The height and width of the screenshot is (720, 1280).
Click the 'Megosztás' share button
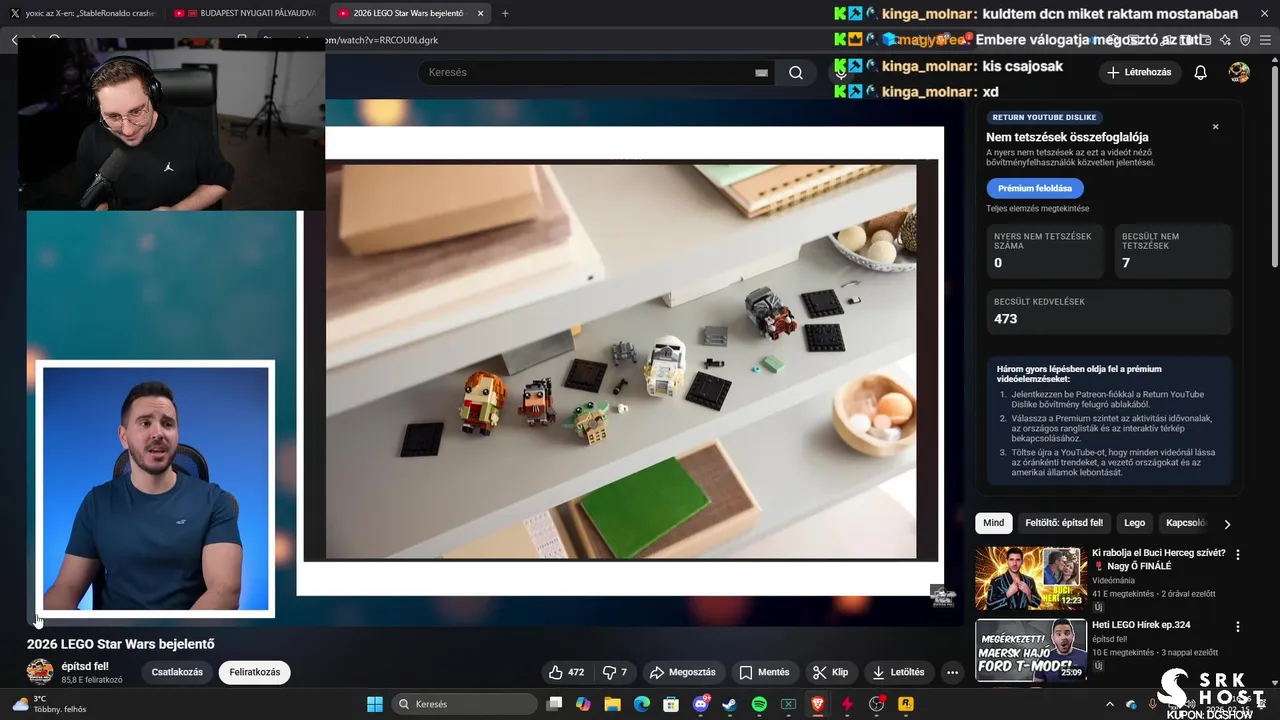(x=682, y=672)
